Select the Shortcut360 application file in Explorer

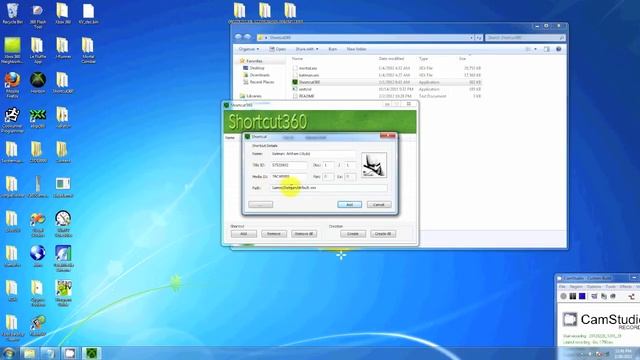(x=387, y=82)
